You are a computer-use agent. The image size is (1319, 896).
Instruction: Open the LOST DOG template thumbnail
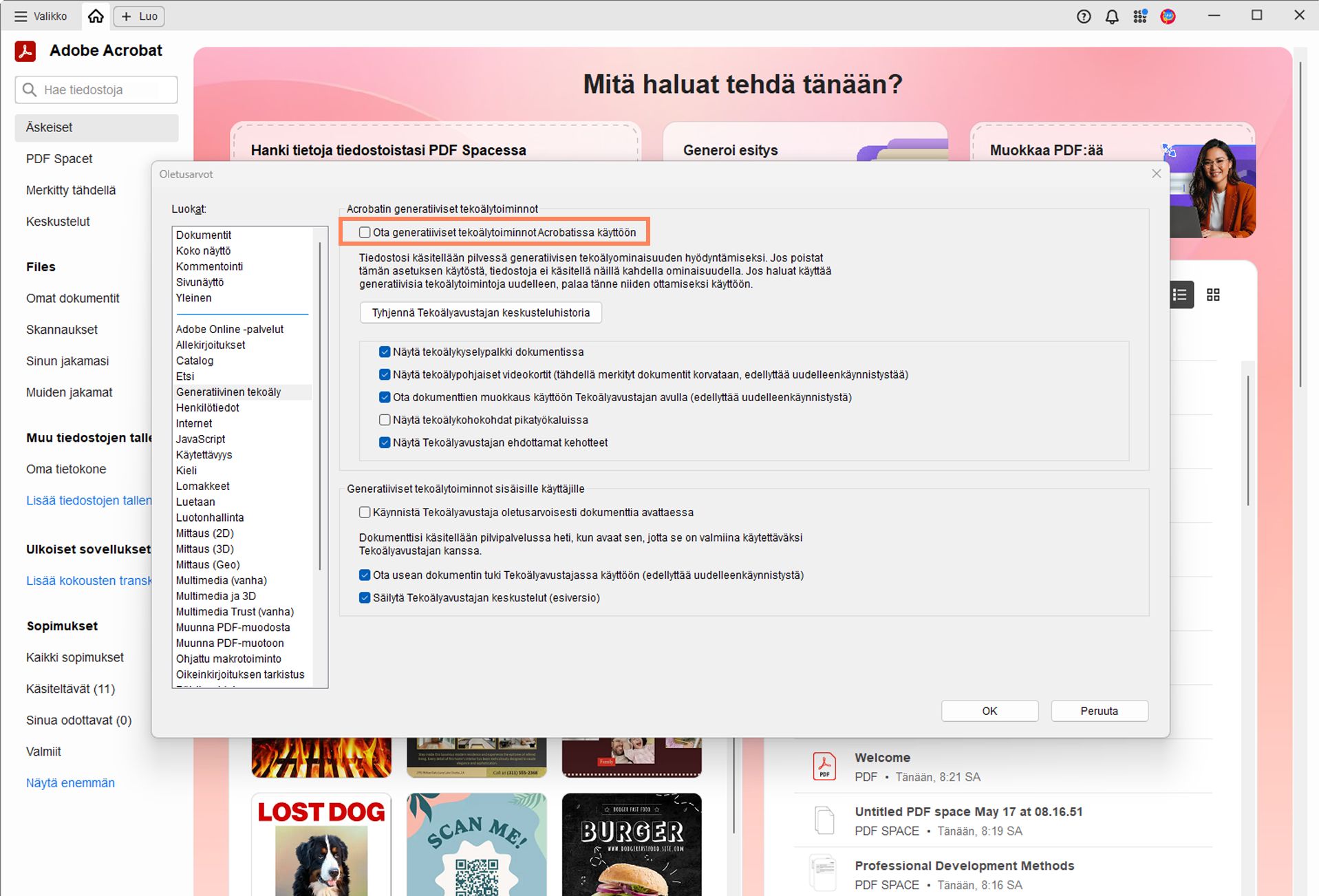(321, 844)
